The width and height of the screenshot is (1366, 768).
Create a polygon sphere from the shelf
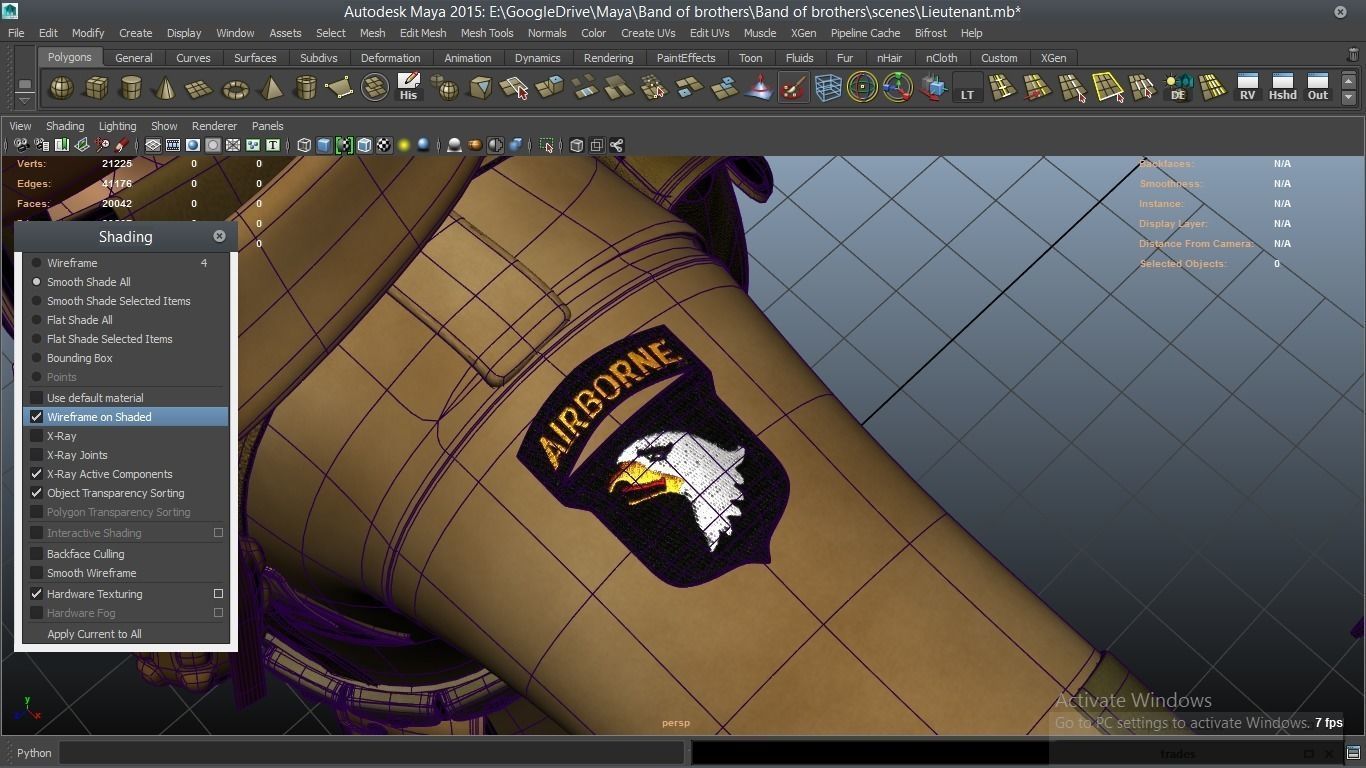coord(61,89)
